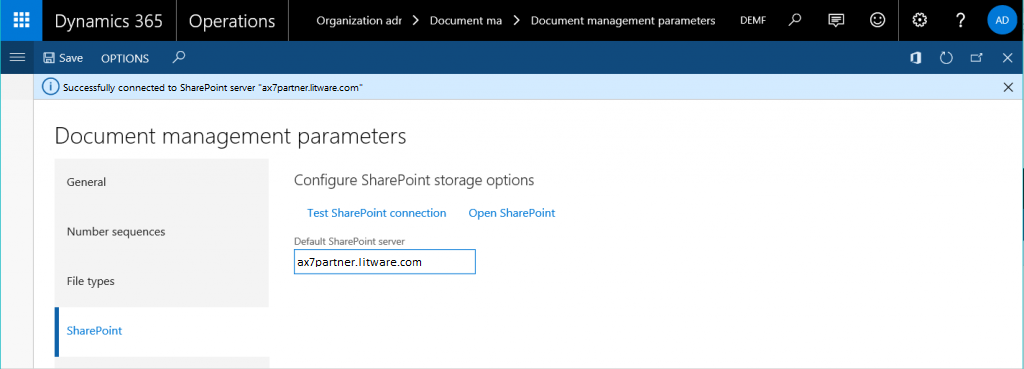This screenshot has width=1024, height=369.
Task: Dismiss the SharePoint success notification
Action: point(1008,87)
